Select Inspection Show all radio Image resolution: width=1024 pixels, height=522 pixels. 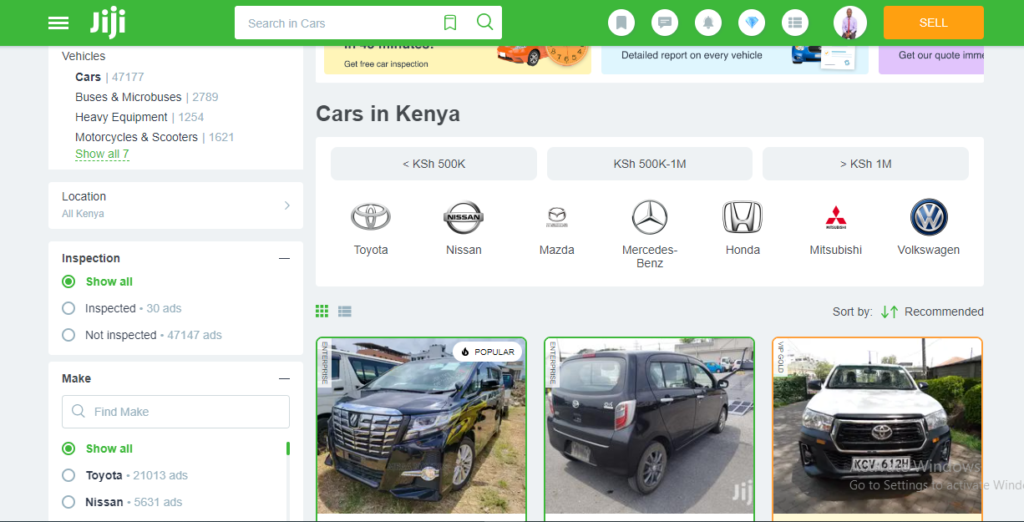69,282
